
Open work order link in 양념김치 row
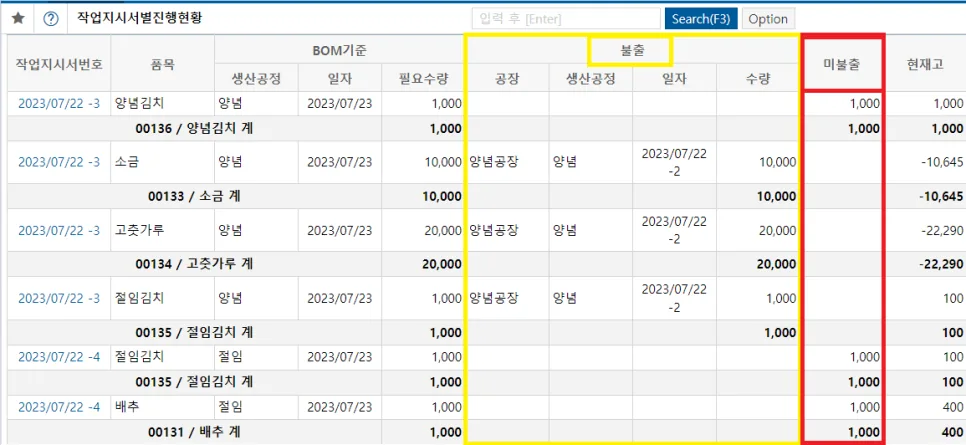pos(59,104)
